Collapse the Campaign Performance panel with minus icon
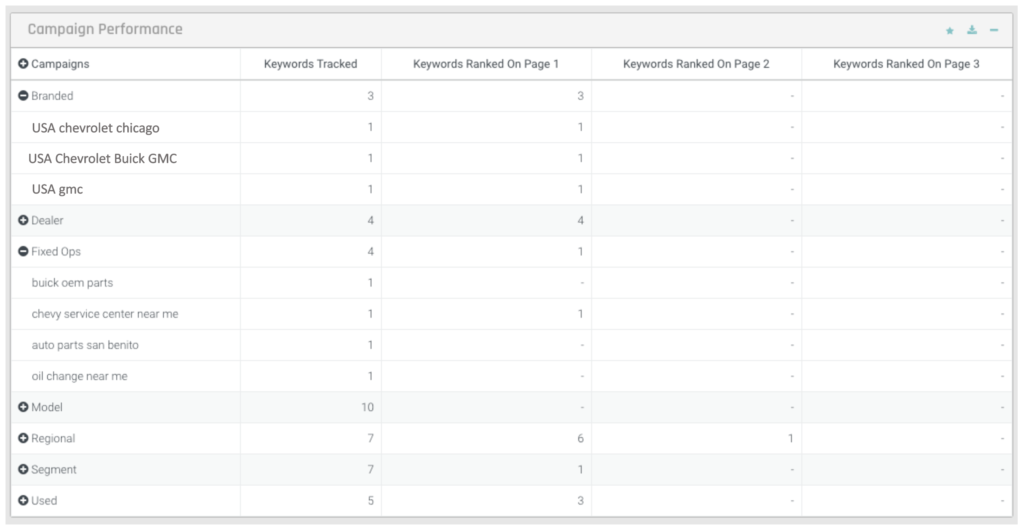The width and height of the screenshot is (1024, 530). tap(993, 30)
